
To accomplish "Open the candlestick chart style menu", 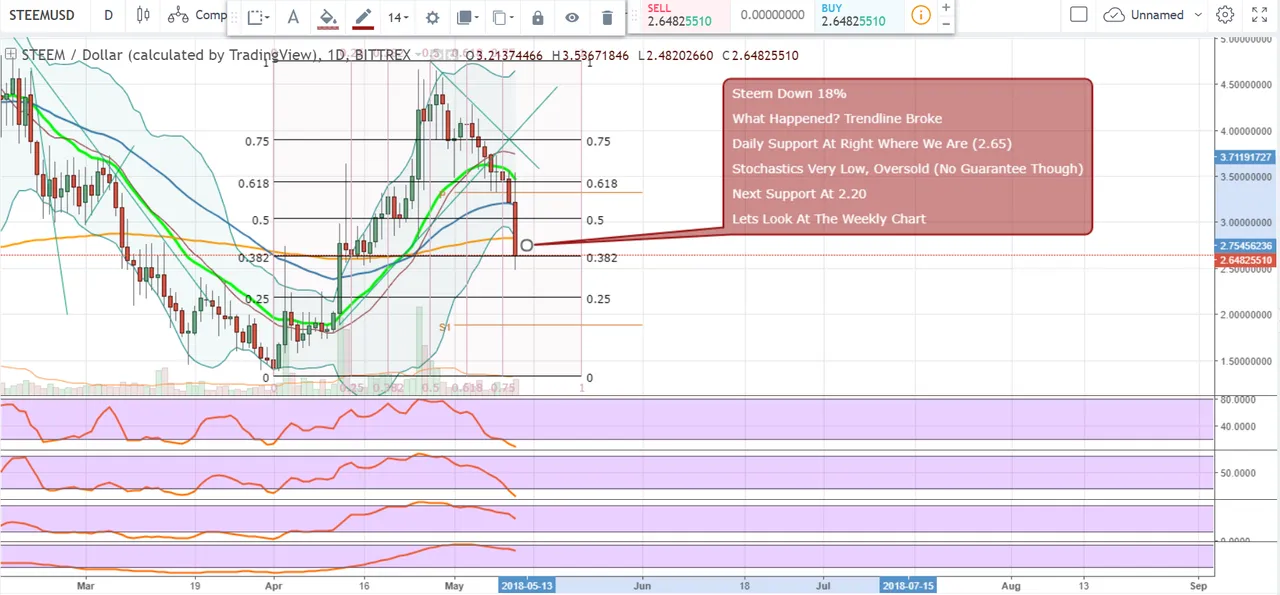I will 144,15.
